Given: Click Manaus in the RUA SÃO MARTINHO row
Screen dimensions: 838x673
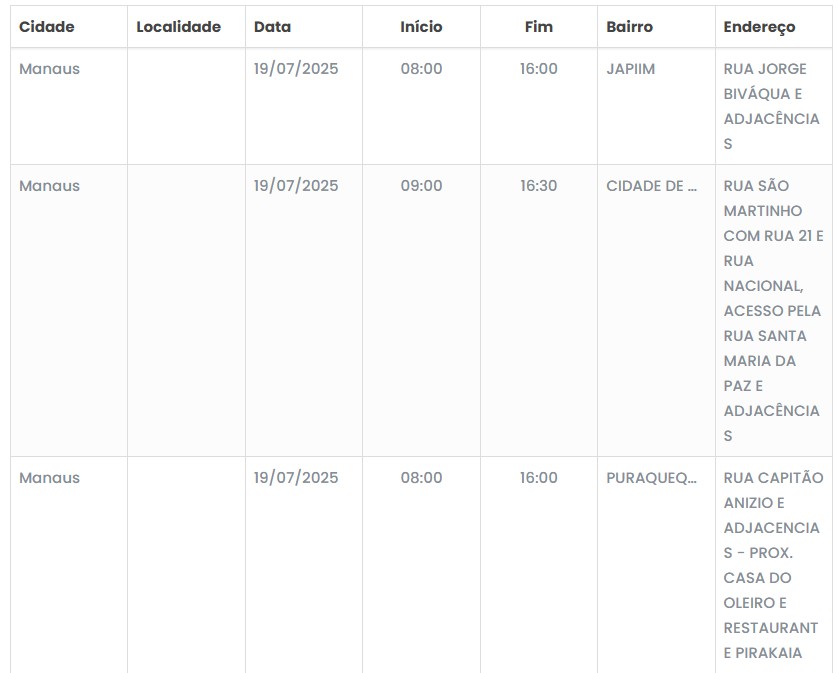Looking at the screenshot, I should point(49,186).
